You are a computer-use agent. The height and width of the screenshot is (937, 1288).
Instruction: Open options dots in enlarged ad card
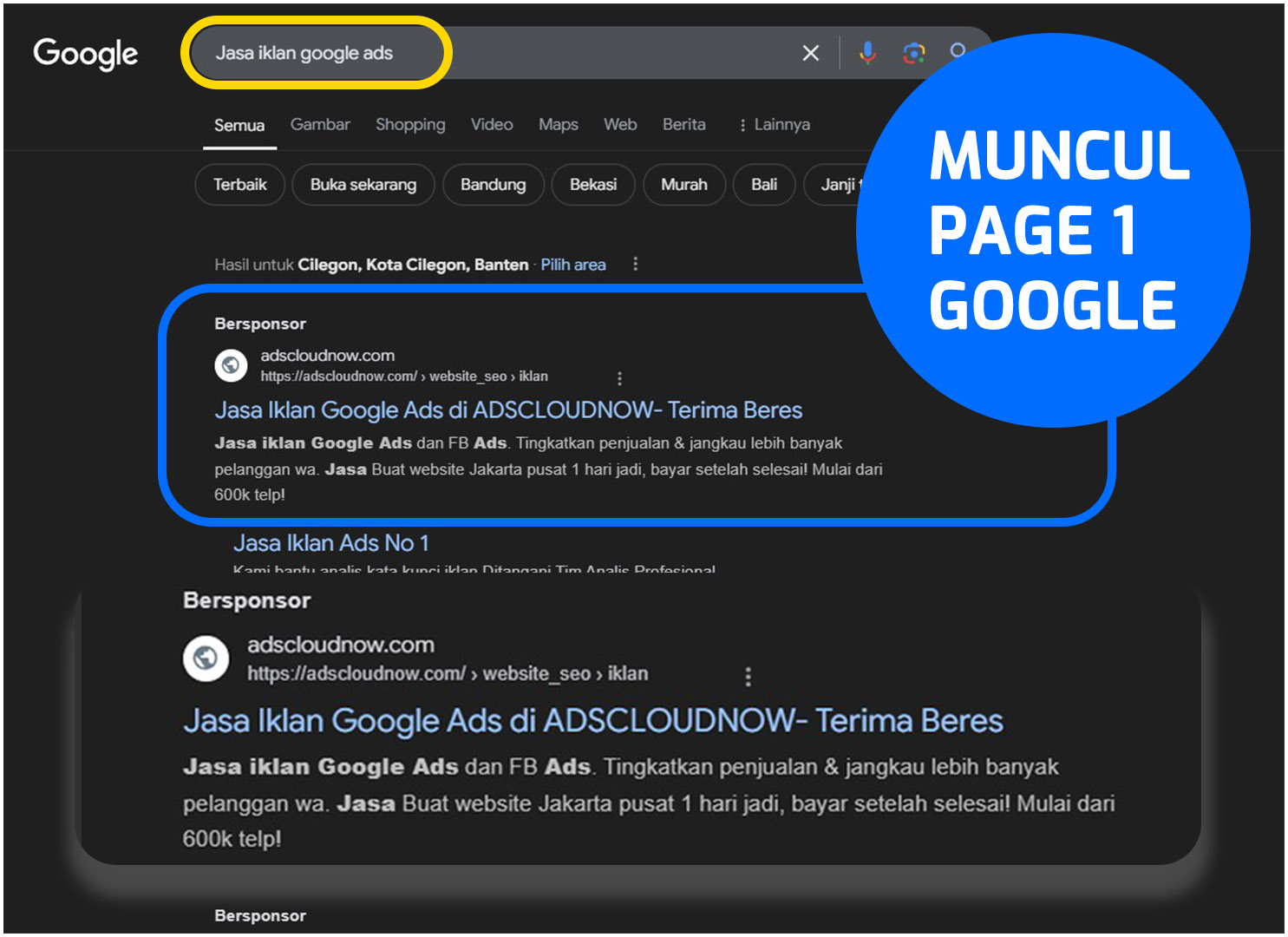coord(749,677)
